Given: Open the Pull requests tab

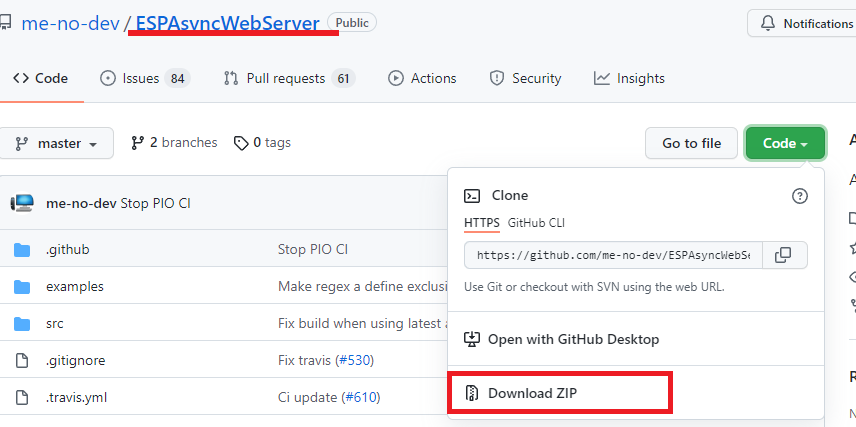Looking at the screenshot, I should (289, 79).
